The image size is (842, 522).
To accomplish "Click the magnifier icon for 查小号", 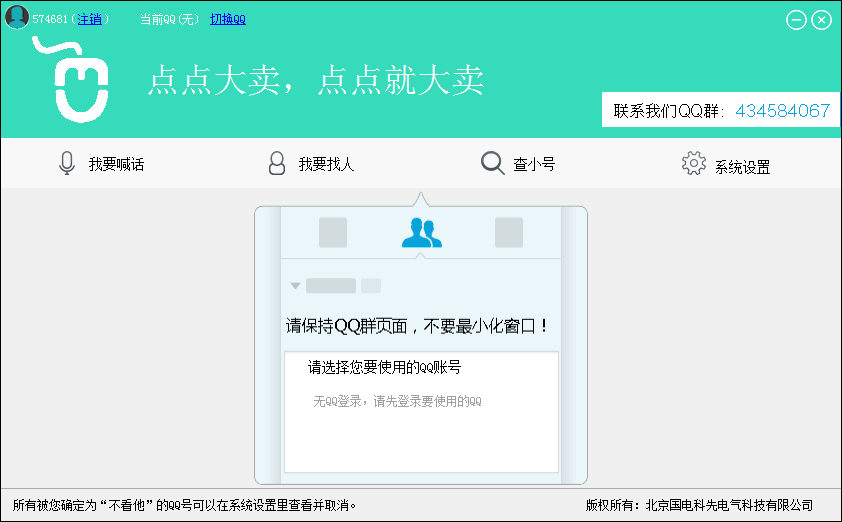I will point(492,163).
